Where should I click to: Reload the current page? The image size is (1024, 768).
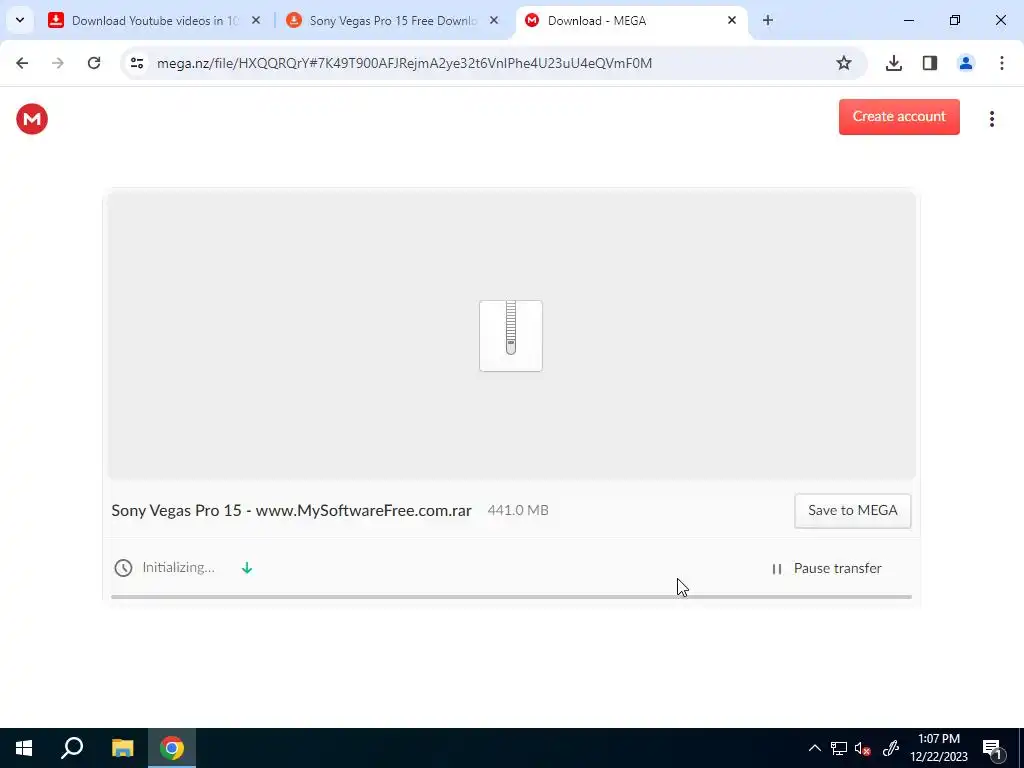(x=94, y=63)
